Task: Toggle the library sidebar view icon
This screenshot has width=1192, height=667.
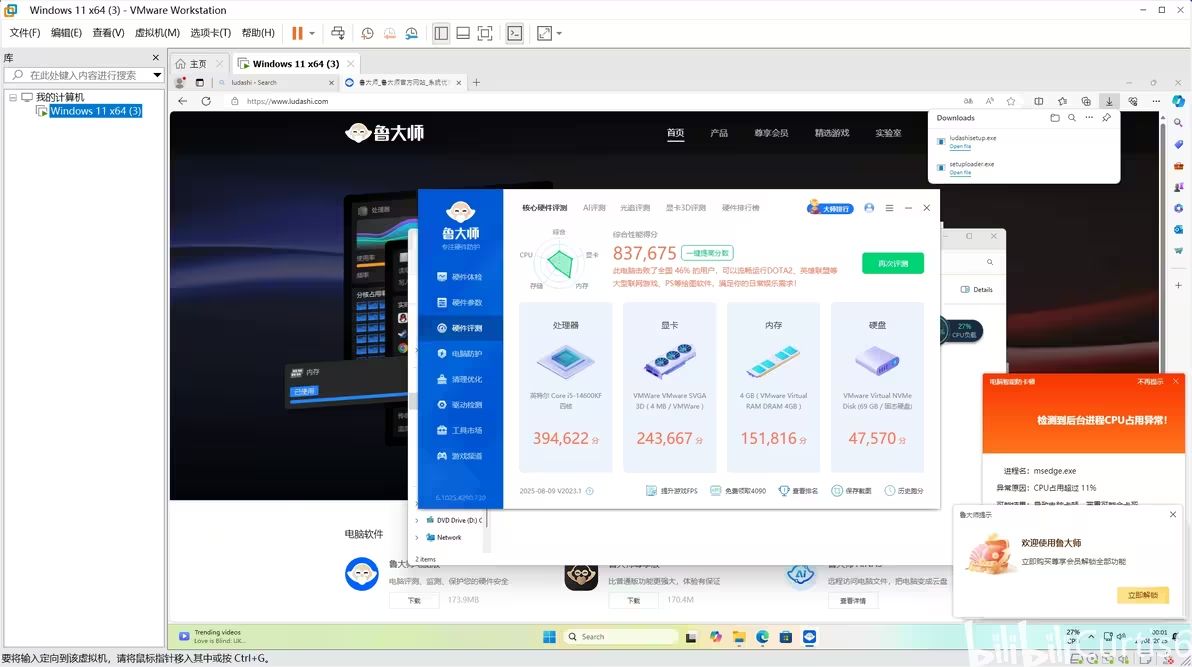Action: coord(441,33)
